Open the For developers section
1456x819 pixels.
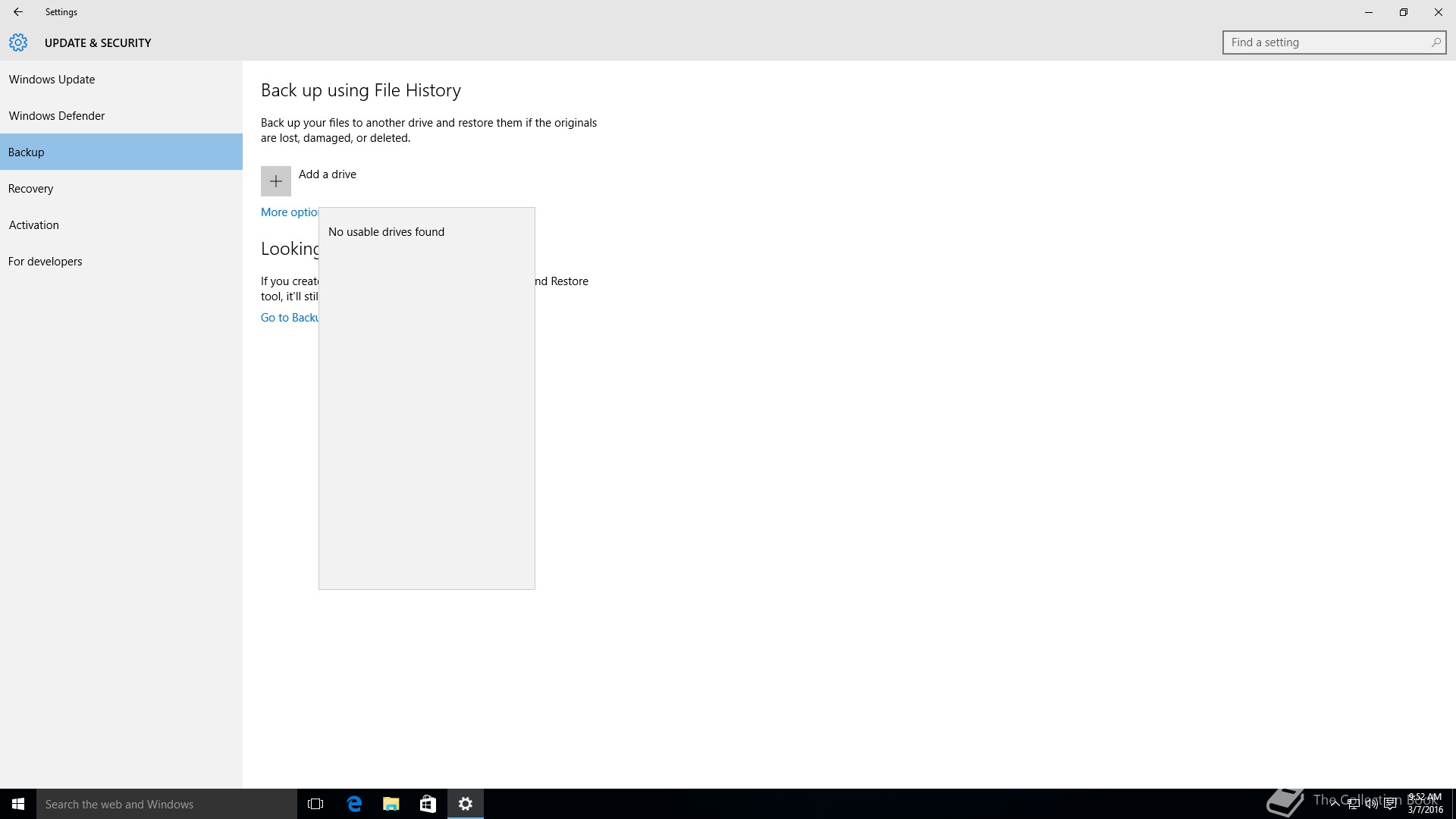45,262
